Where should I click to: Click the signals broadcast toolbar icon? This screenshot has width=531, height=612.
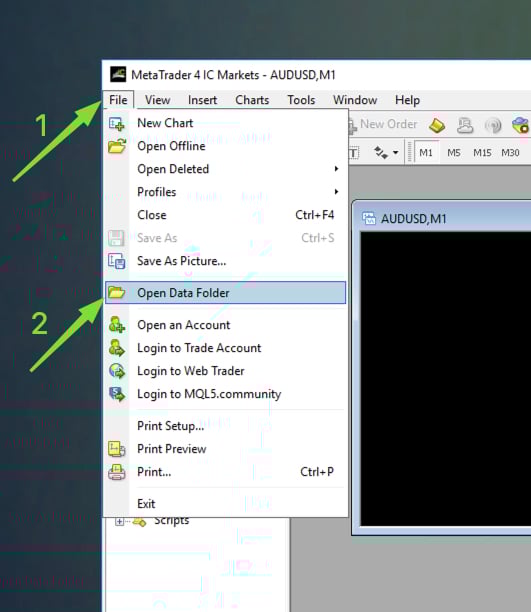[493, 125]
